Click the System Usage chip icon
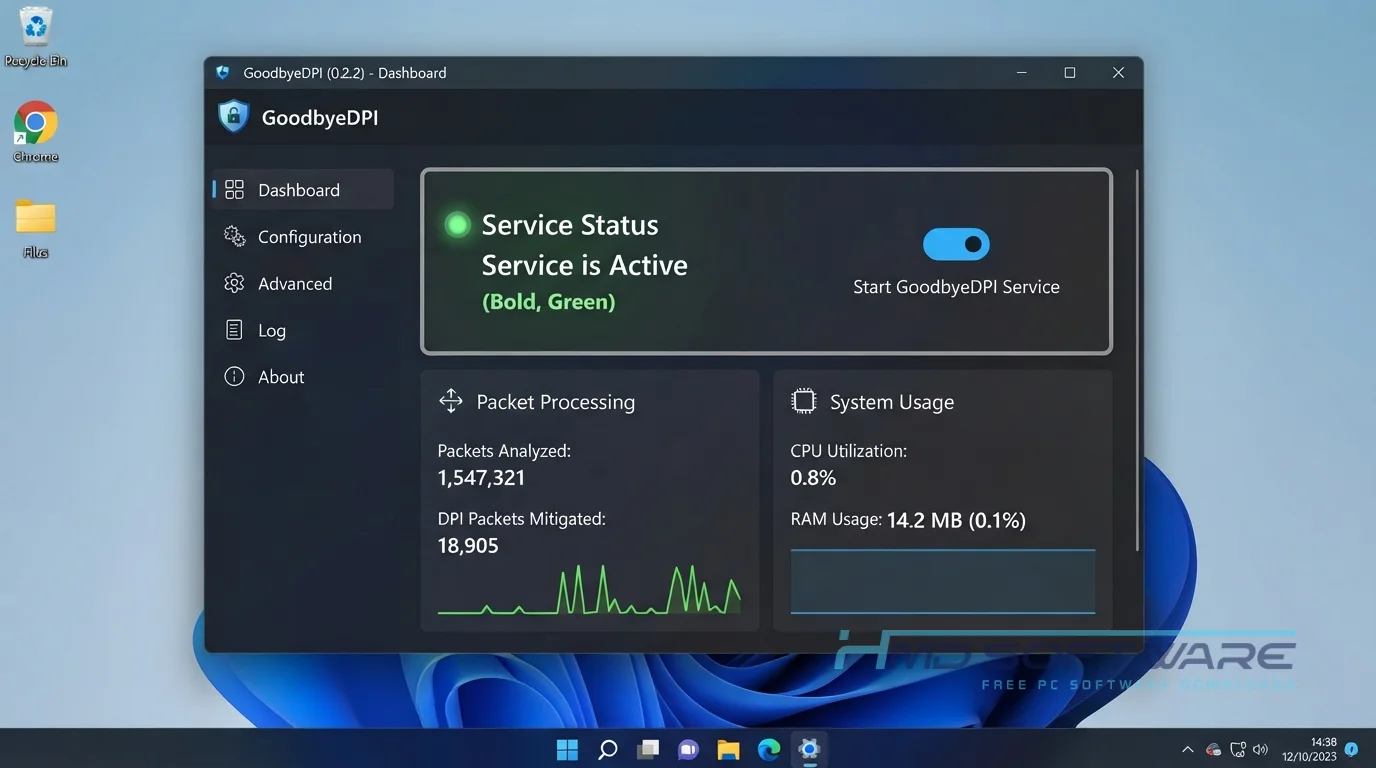This screenshot has width=1376, height=768. pyautogui.click(x=803, y=402)
